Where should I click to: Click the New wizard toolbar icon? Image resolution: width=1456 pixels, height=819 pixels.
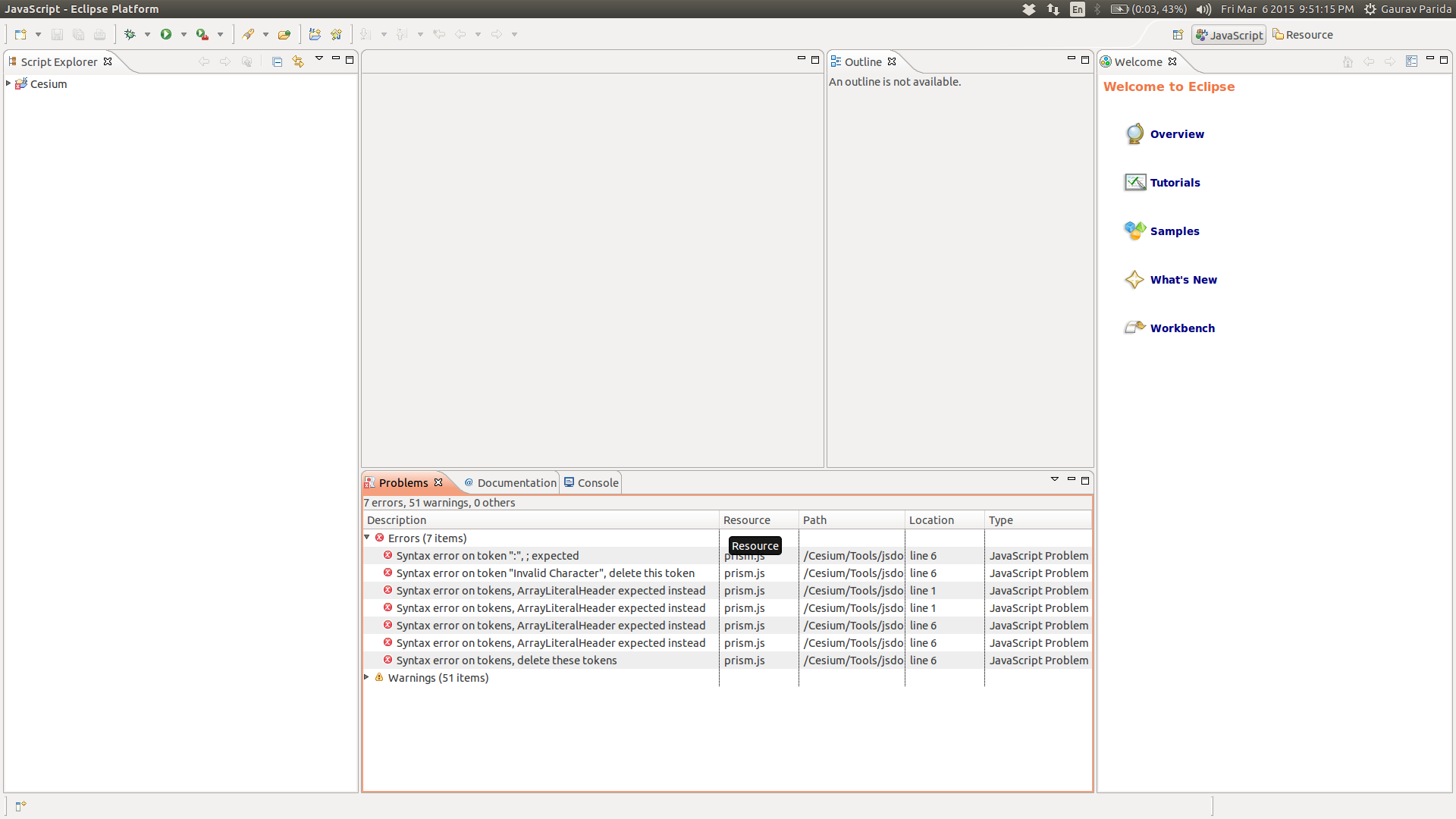click(x=20, y=34)
